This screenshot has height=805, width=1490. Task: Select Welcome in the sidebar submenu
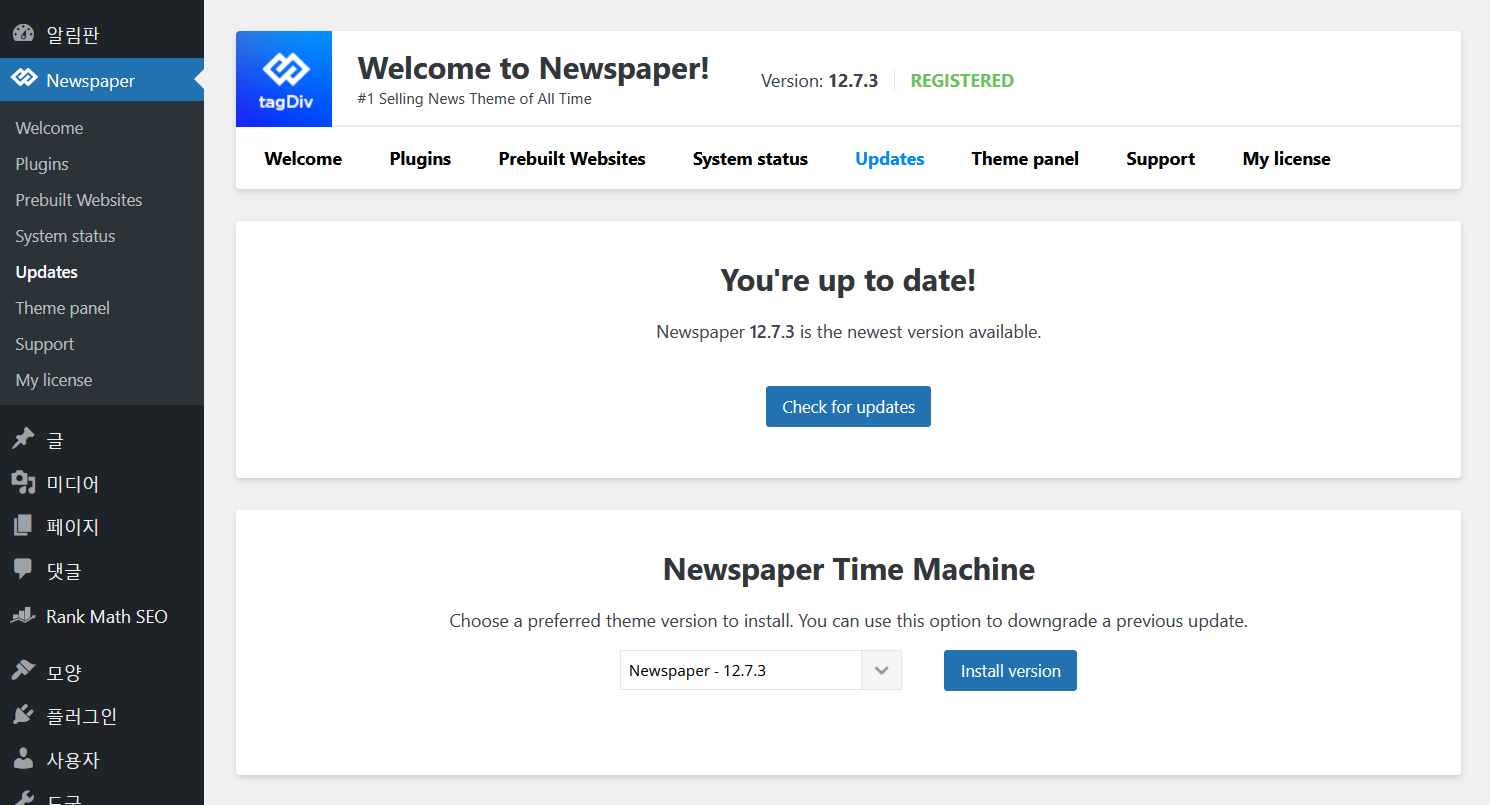click(x=49, y=128)
